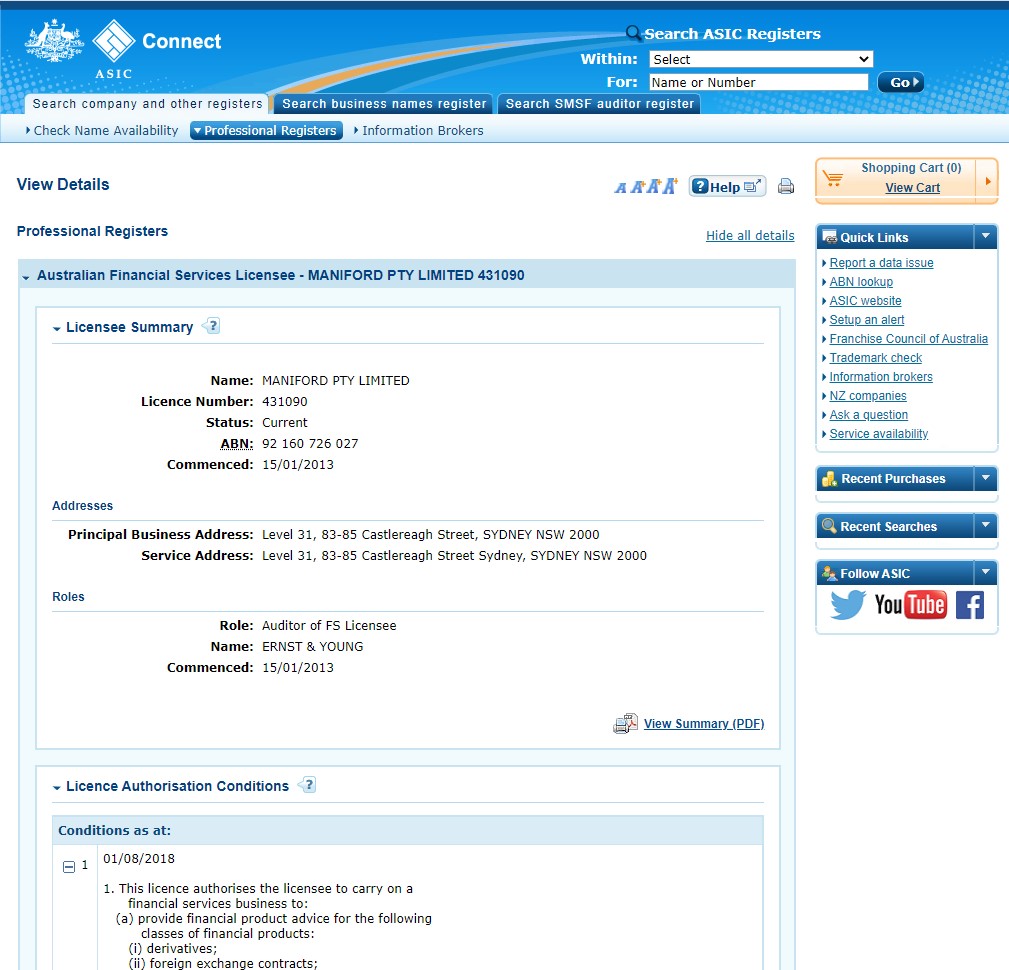1009x970 pixels.
Task: Focus the Name or Number search field
Action: (x=759, y=82)
